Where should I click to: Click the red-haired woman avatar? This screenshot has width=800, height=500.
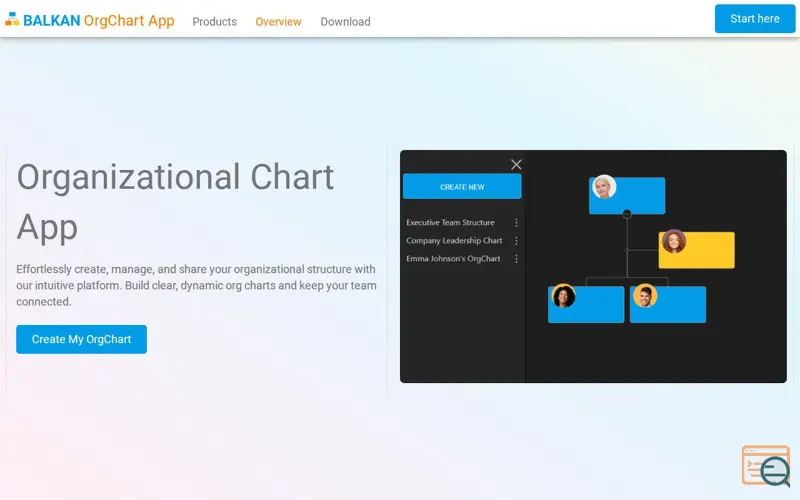pos(673,241)
